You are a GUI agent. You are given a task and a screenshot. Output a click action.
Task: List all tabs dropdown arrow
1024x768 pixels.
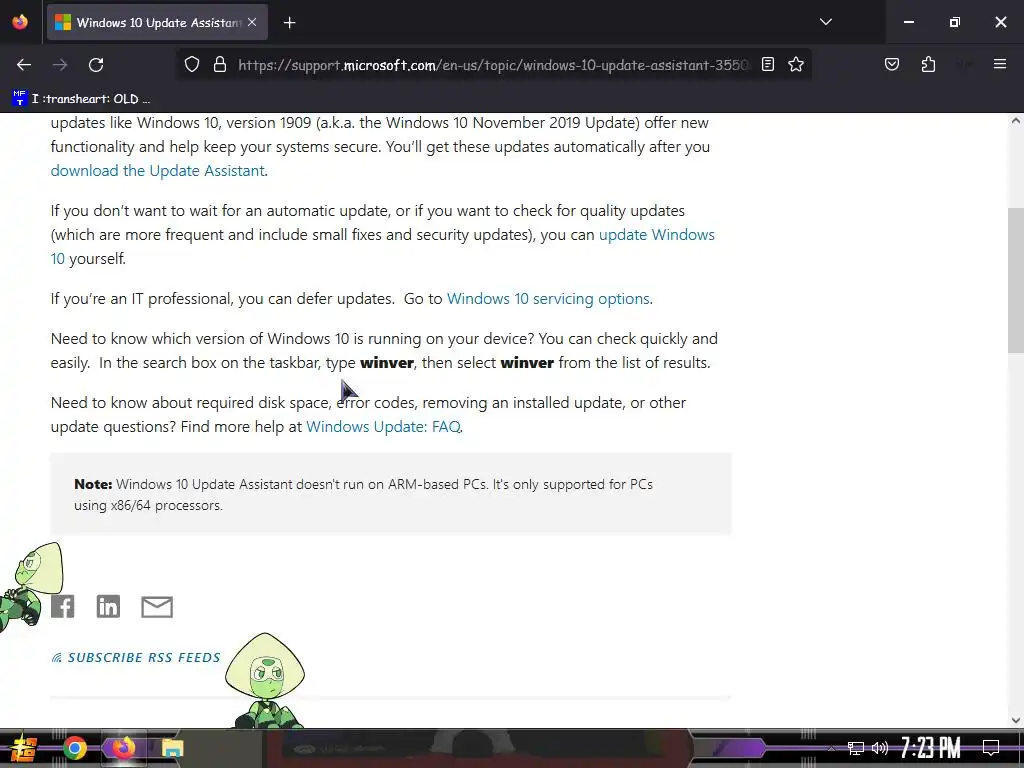click(x=825, y=22)
